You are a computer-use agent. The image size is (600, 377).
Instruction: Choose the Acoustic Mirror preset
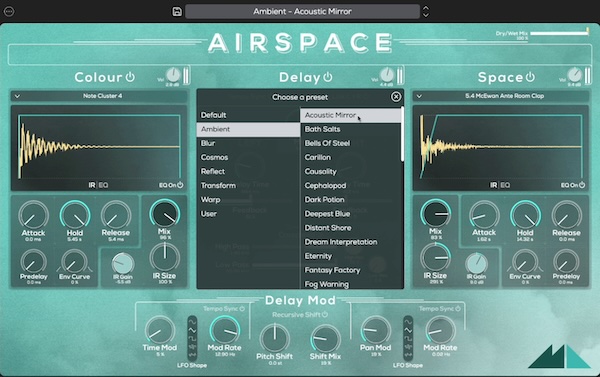350,115
